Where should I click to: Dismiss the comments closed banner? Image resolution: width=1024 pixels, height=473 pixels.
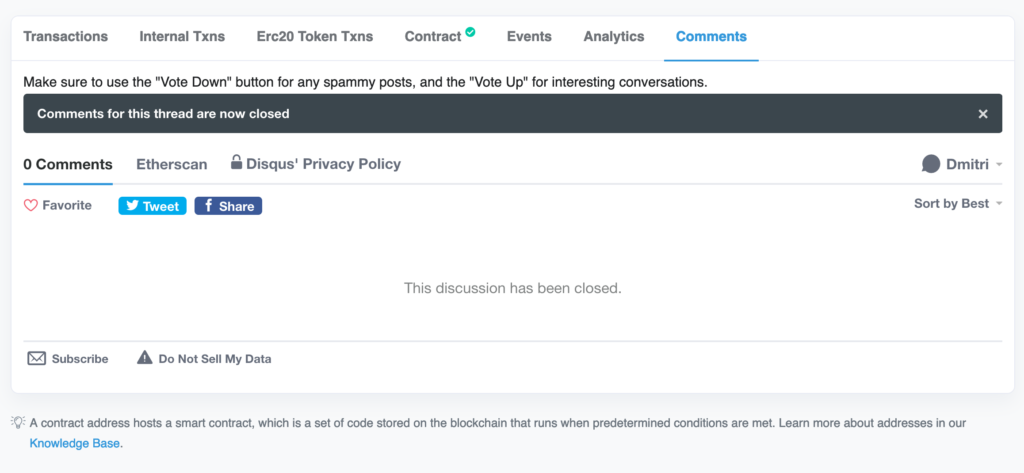point(983,114)
